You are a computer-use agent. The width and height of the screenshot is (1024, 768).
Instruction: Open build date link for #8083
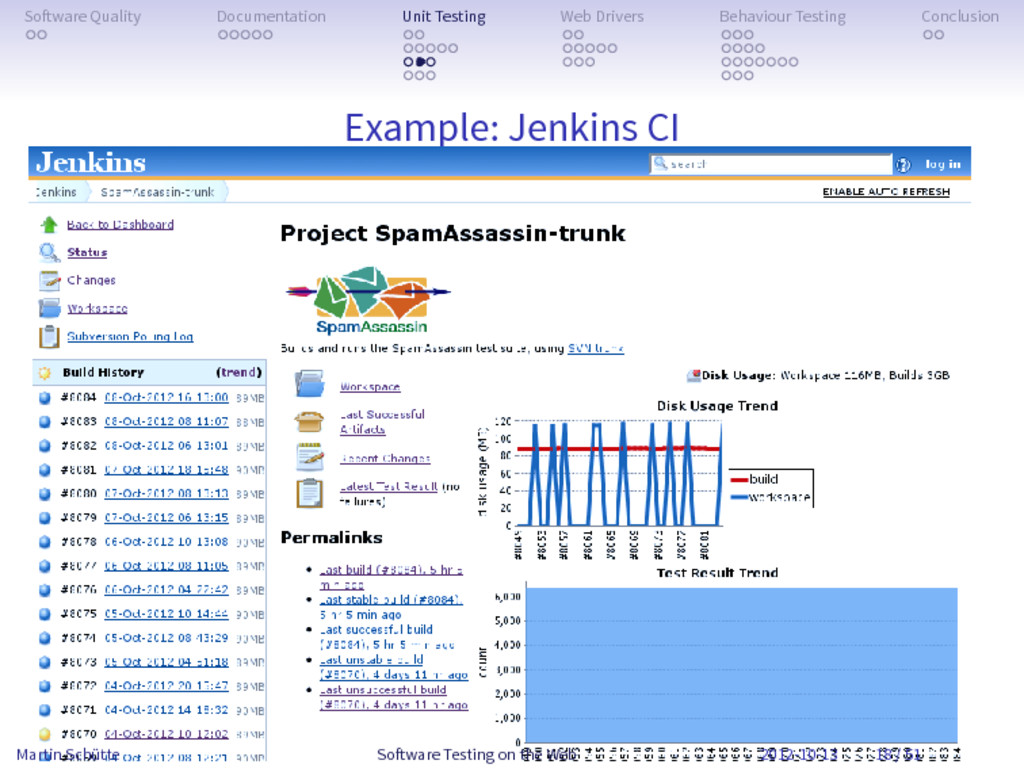167,421
